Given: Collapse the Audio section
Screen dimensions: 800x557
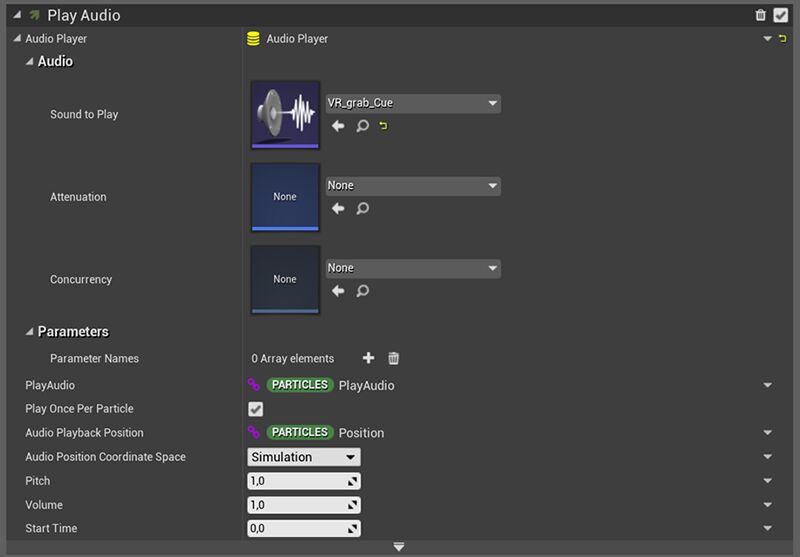Looking at the screenshot, I should [x=29, y=62].
